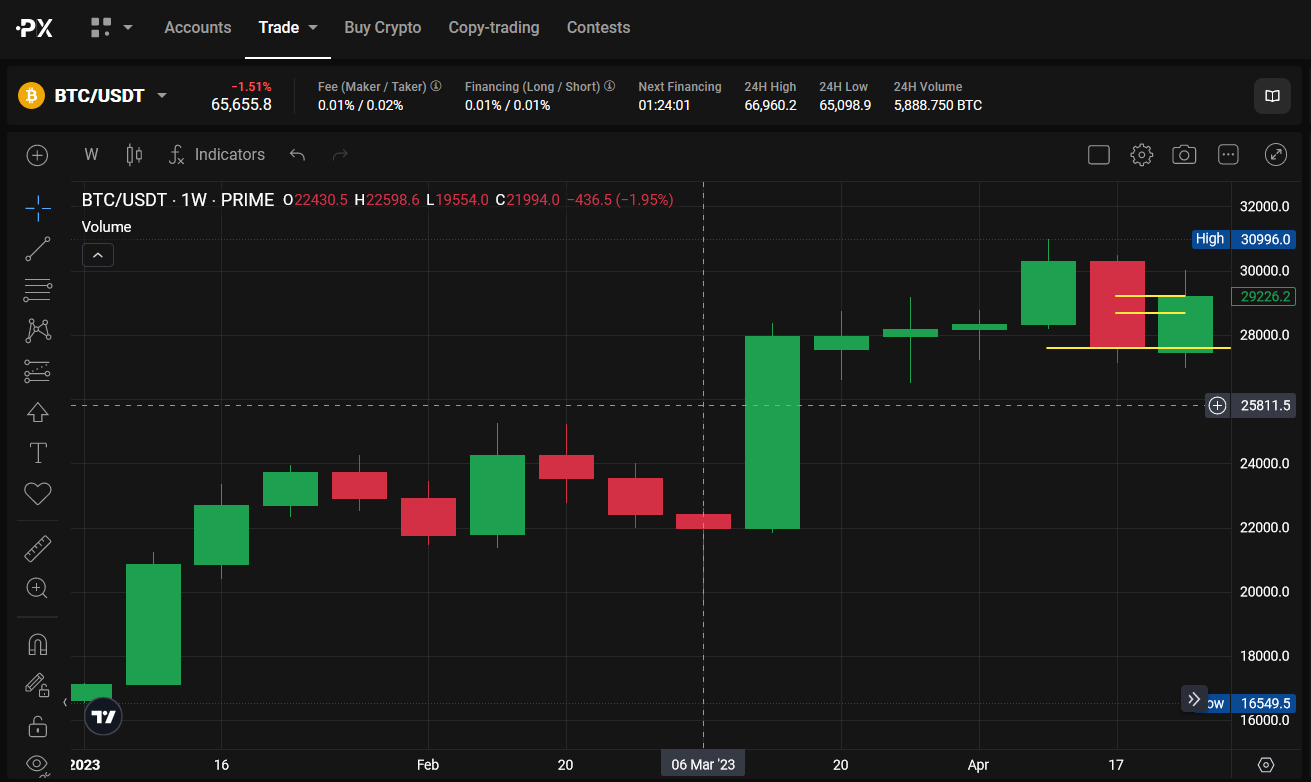The width and height of the screenshot is (1311, 782).
Task: Click the High 30996.0 price label
Action: click(x=1245, y=239)
